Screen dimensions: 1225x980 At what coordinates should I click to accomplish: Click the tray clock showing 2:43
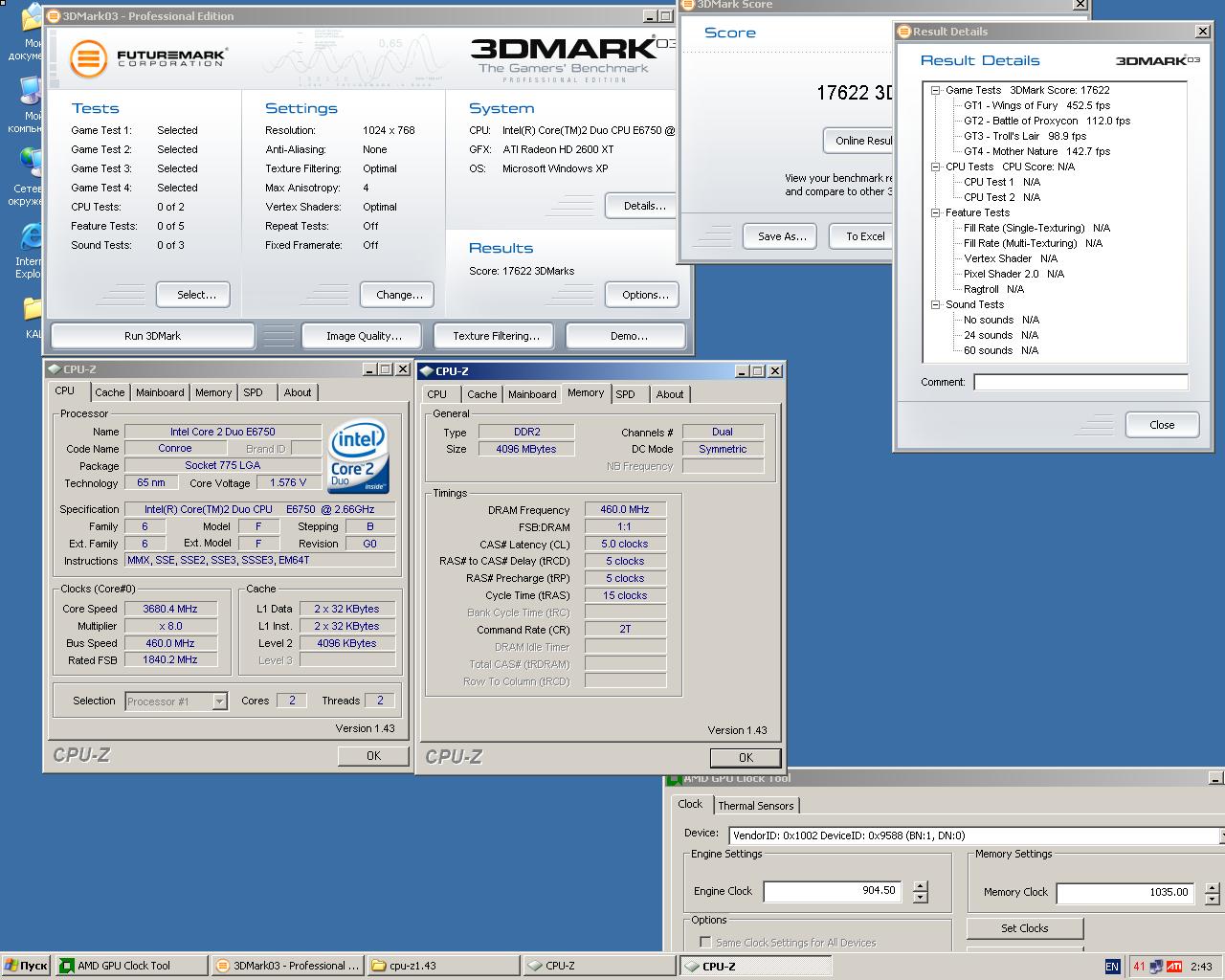pyautogui.click(x=1202, y=967)
